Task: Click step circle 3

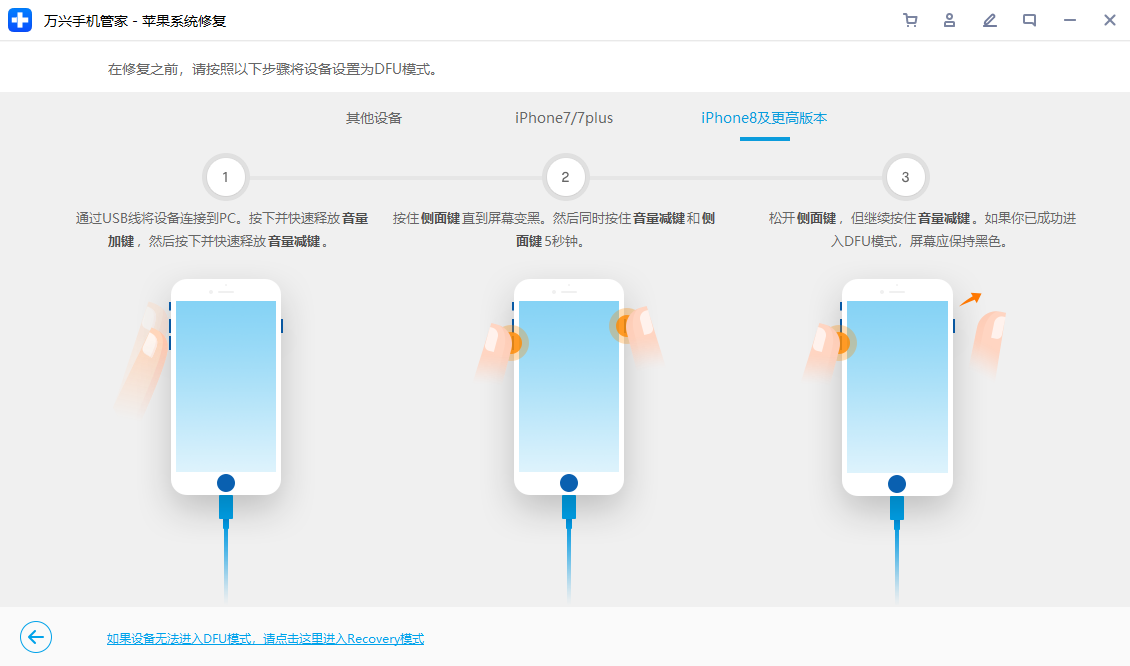Action: pos(906,176)
